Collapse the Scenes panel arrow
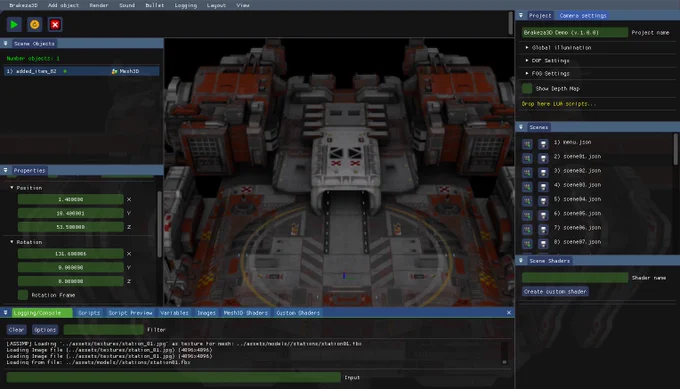The image size is (680, 389). click(x=521, y=127)
